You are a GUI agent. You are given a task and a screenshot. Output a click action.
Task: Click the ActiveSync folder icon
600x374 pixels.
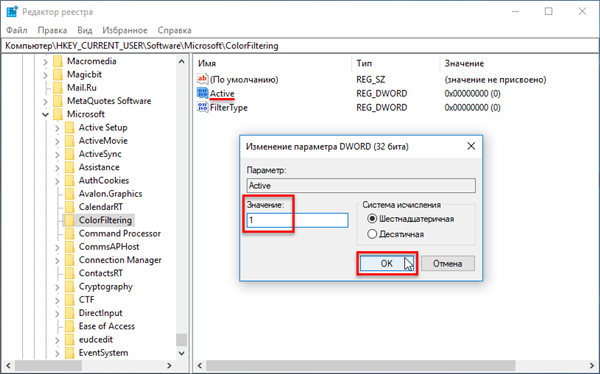point(70,154)
